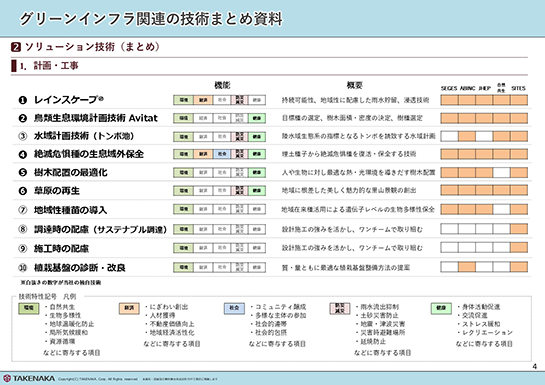Image resolution: width=545 pixels, height=385 pixels.
Task: Click the ABINC cell in the 水域計画技術 row
Action: tap(467, 136)
